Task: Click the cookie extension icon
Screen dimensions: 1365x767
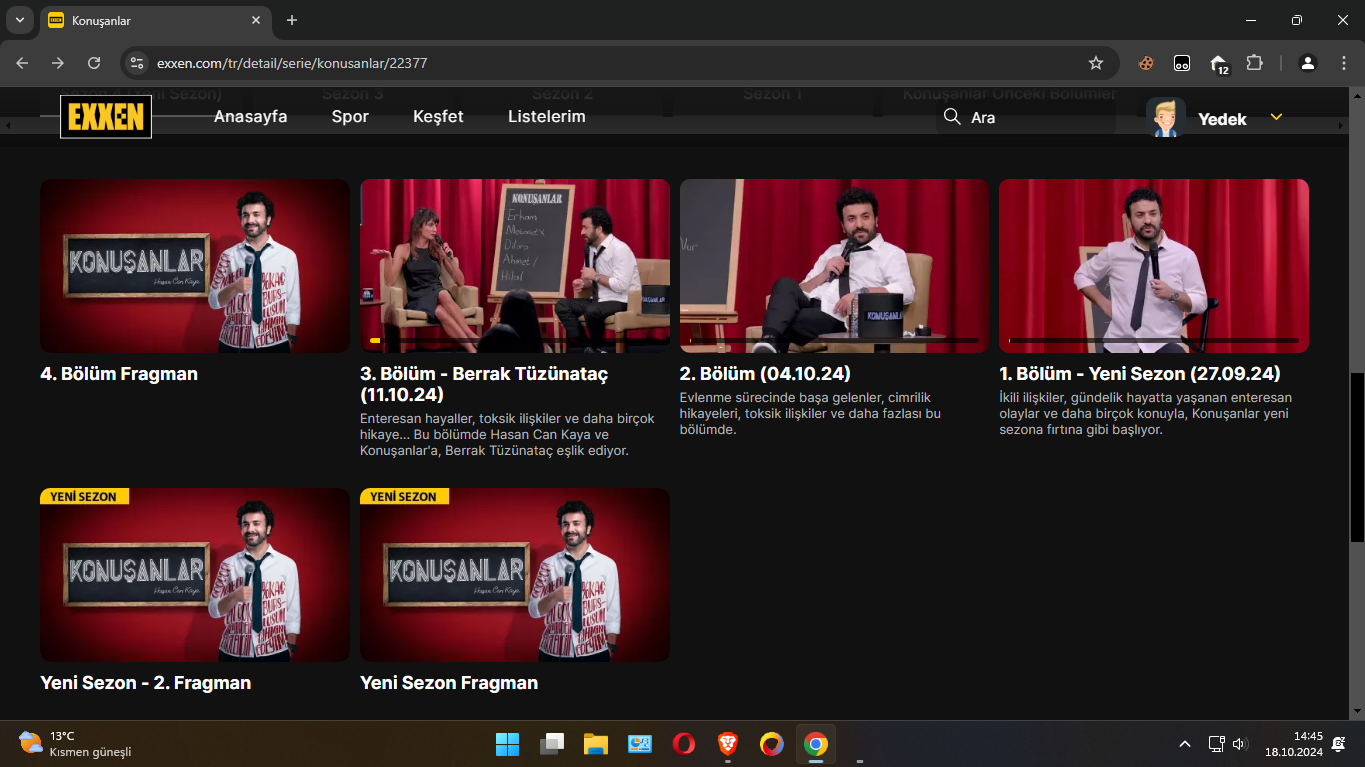Action: pyautogui.click(x=1146, y=63)
